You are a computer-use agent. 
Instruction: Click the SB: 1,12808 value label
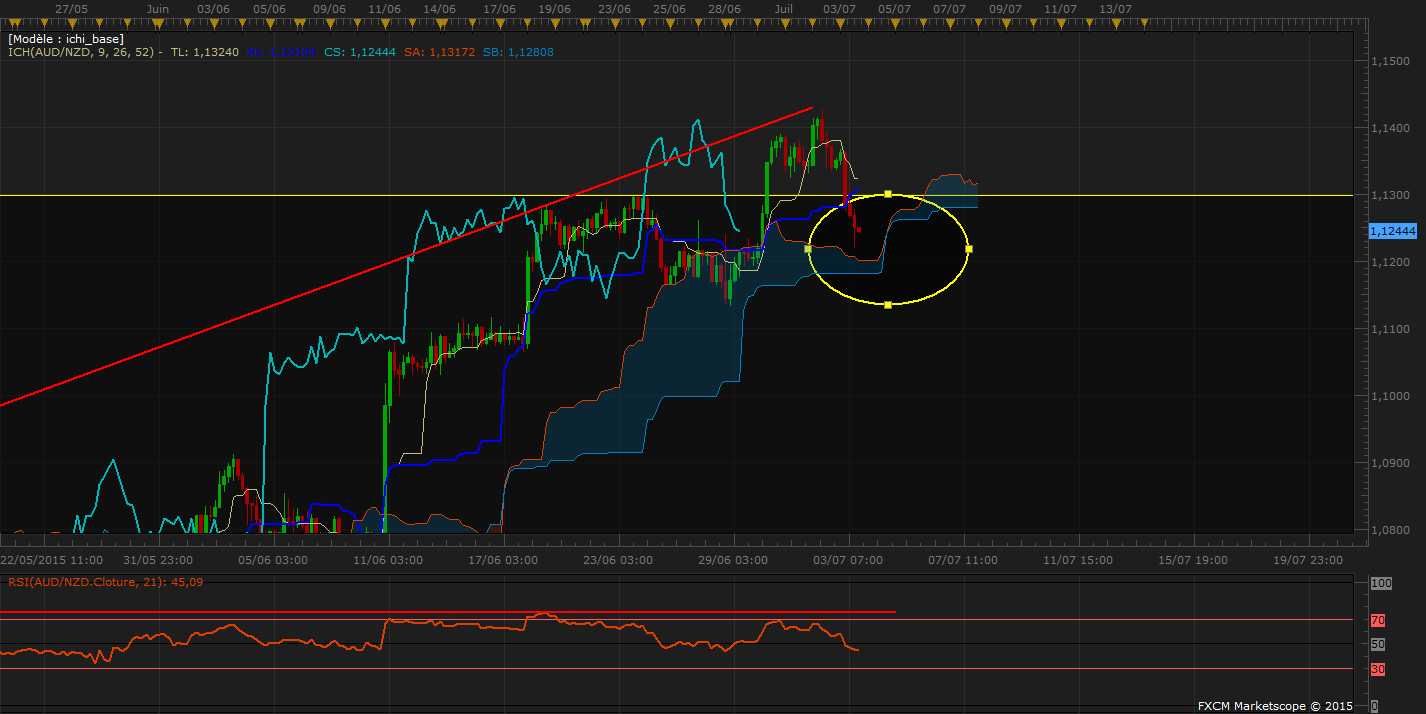(518, 51)
